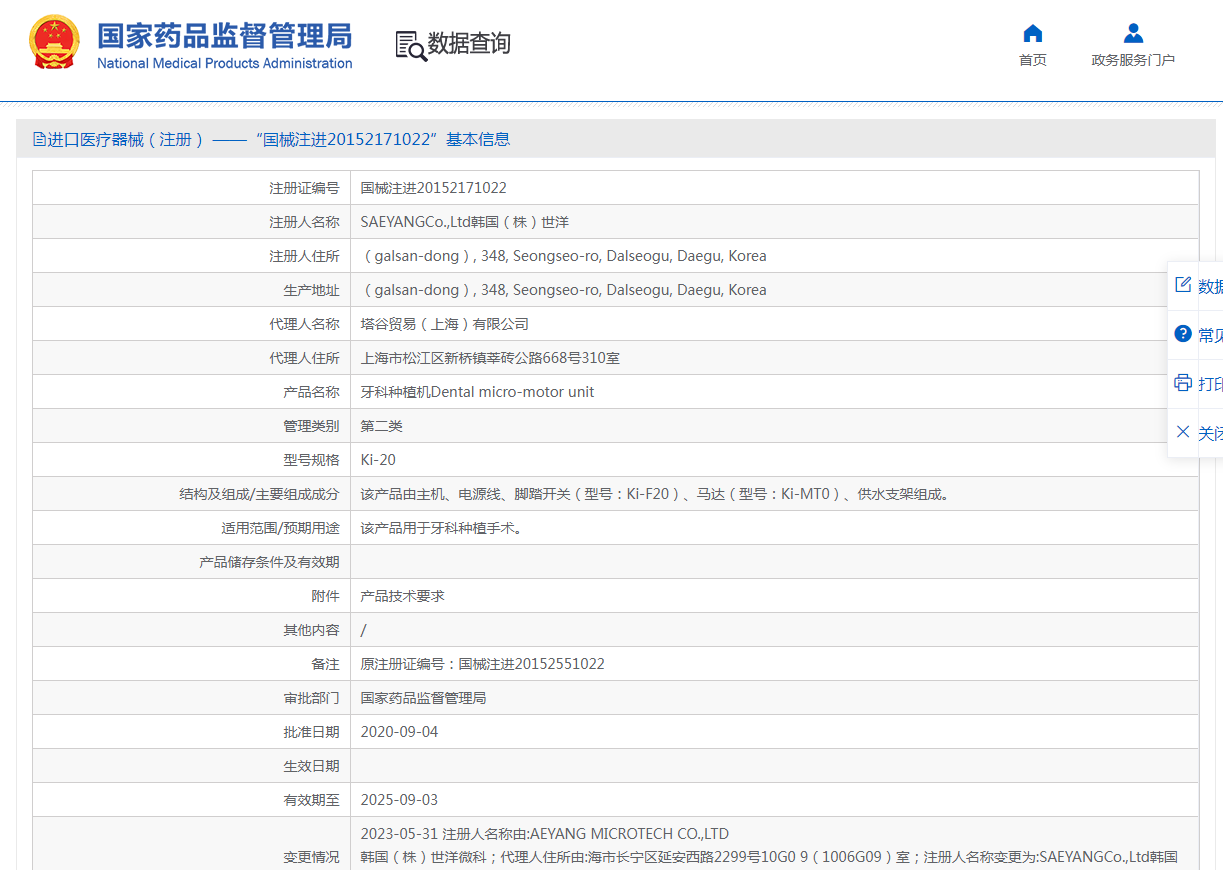
Task: Click the 审批部门 row label
Action: [x=311, y=698]
